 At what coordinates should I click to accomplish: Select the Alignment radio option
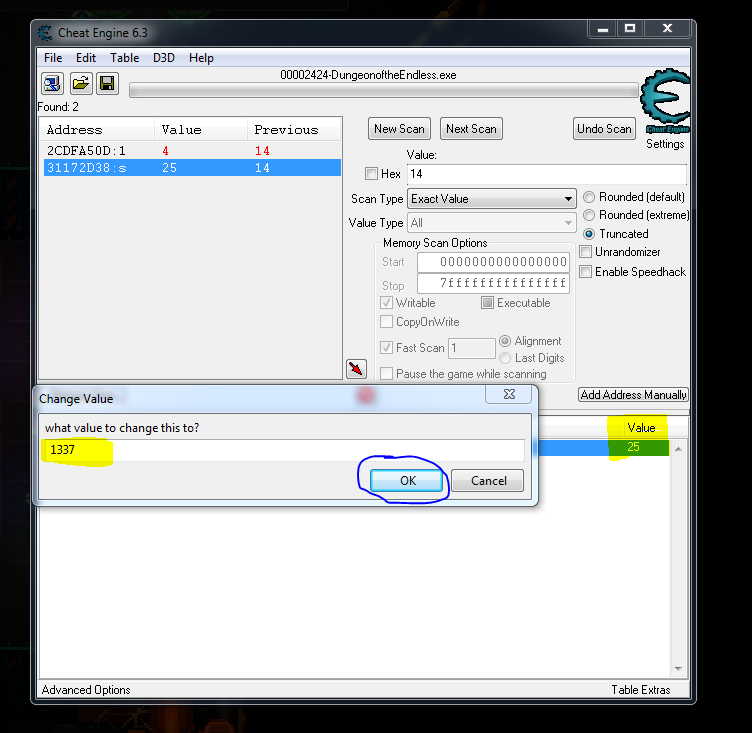click(505, 341)
